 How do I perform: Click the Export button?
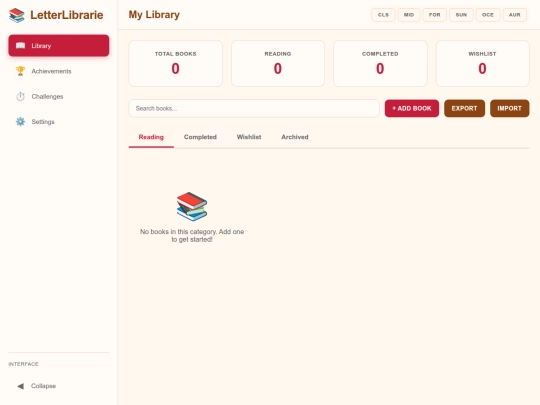coord(465,108)
